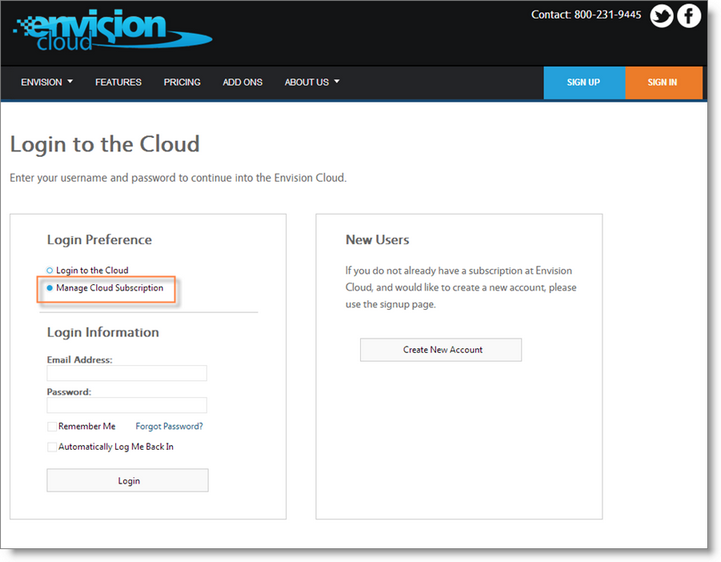Click the contact number 800-231-9445
Image resolution: width=721 pixels, height=562 pixels.
tap(607, 15)
